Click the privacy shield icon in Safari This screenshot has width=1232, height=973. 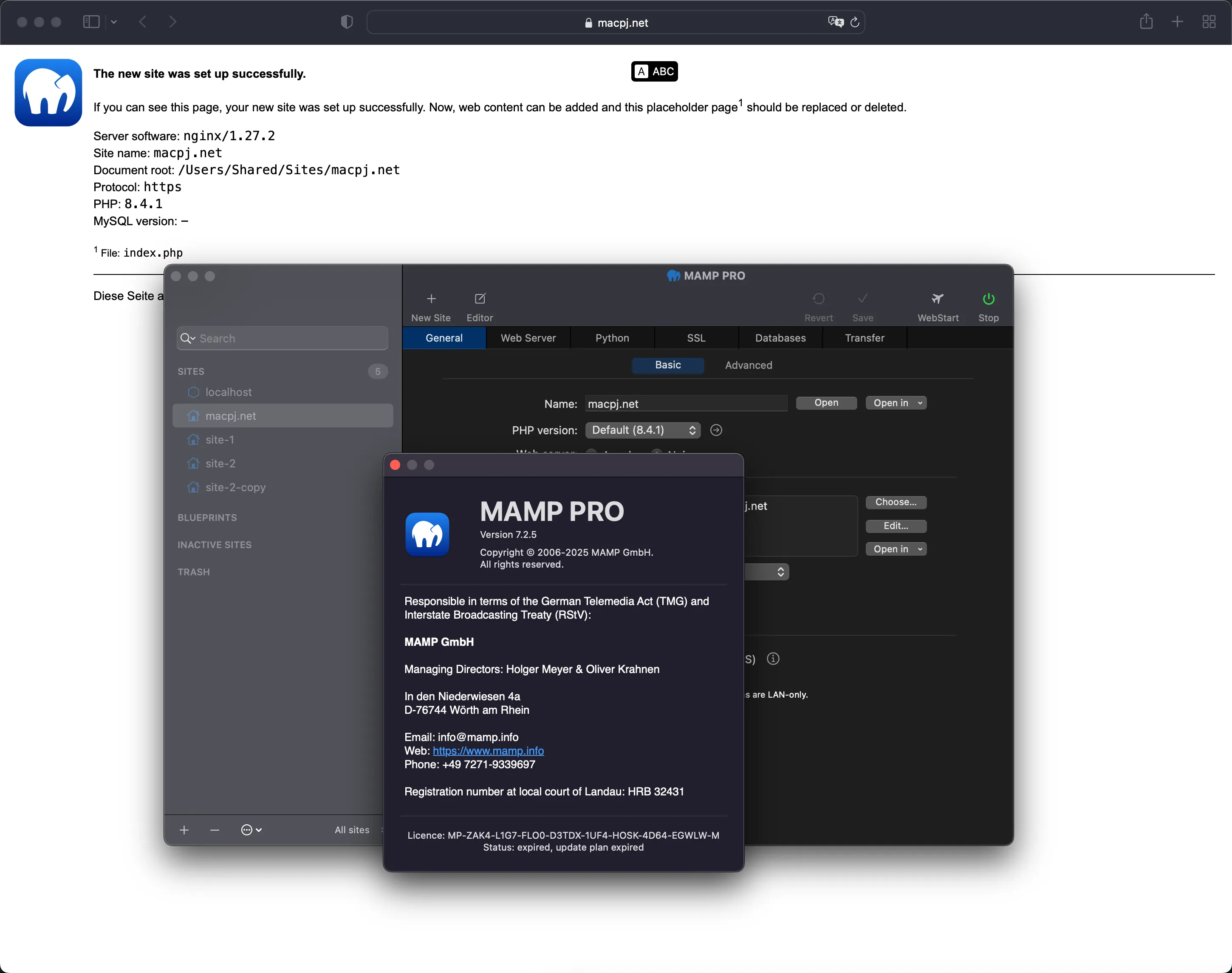coord(346,22)
